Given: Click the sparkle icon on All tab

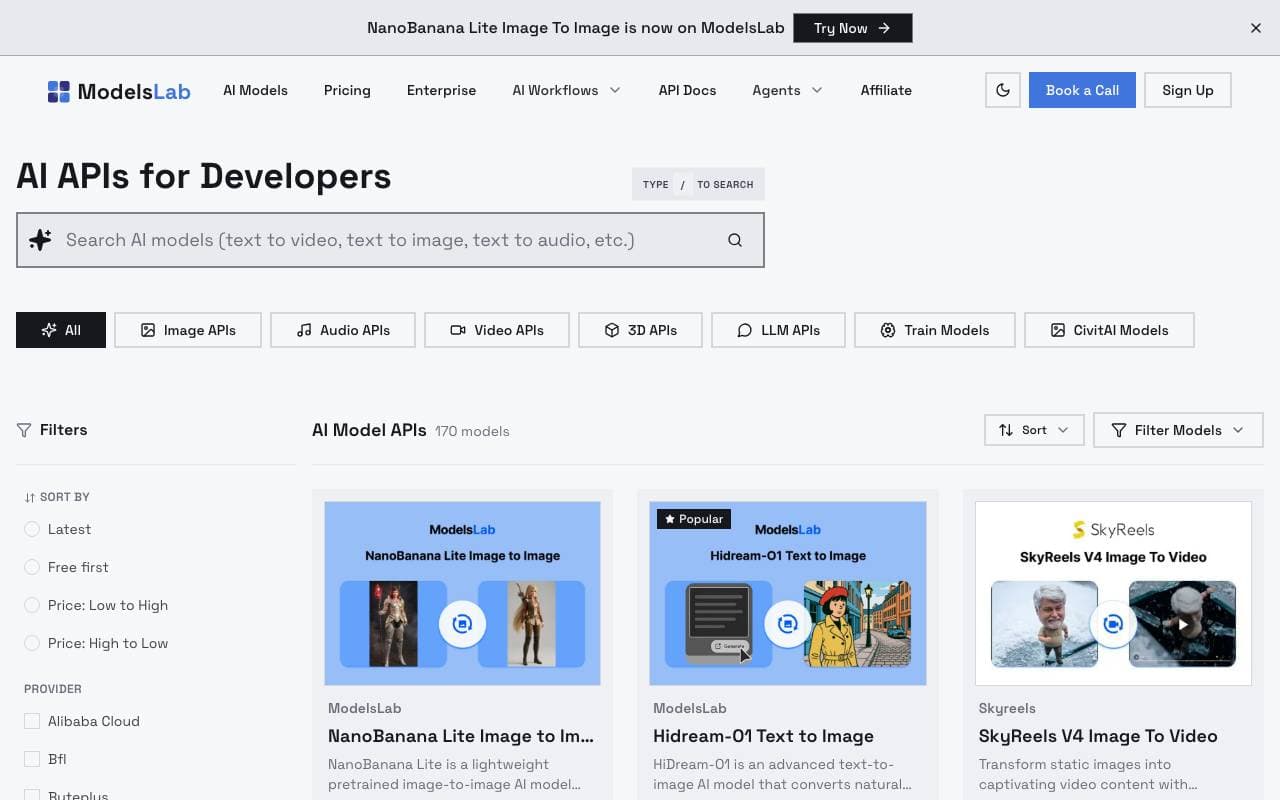Looking at the screenshot, I should pos(49,330).
